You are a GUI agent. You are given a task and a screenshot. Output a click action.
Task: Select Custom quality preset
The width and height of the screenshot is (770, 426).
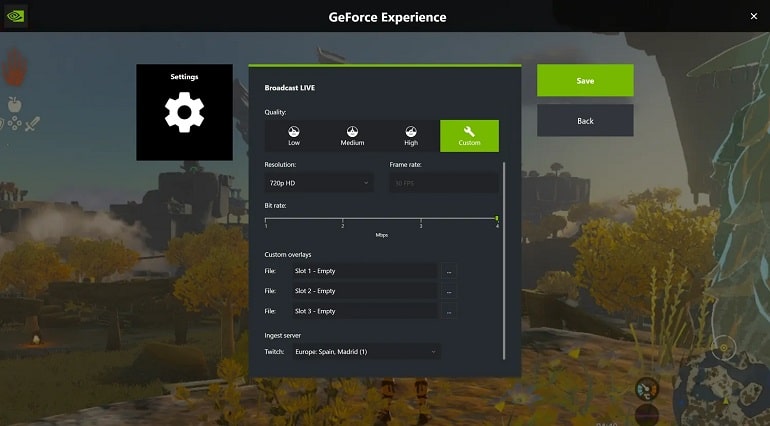coord(469,136)
